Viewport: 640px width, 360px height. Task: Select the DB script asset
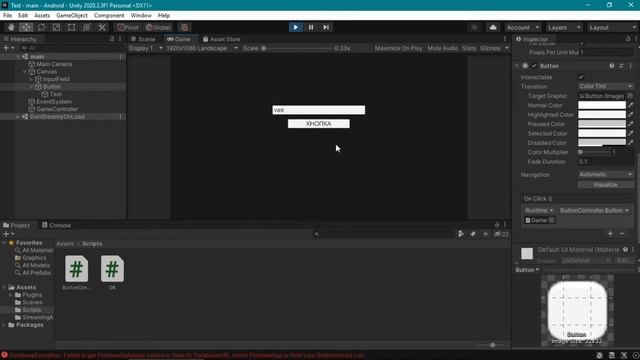pos(112,273)
